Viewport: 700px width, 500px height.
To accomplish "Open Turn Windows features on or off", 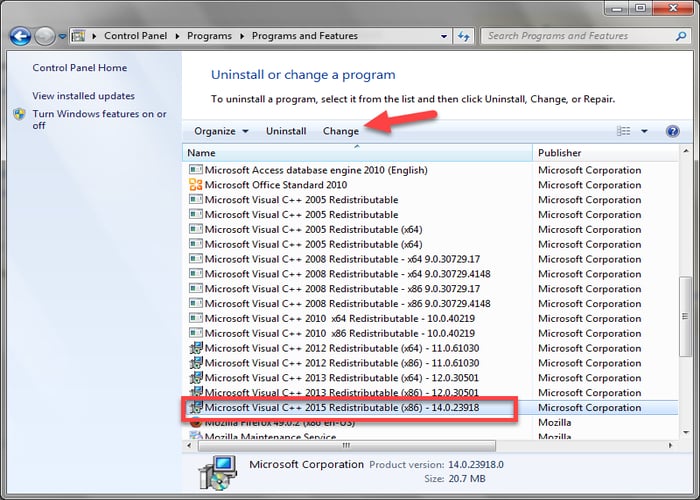I will [x=99, y=120].
